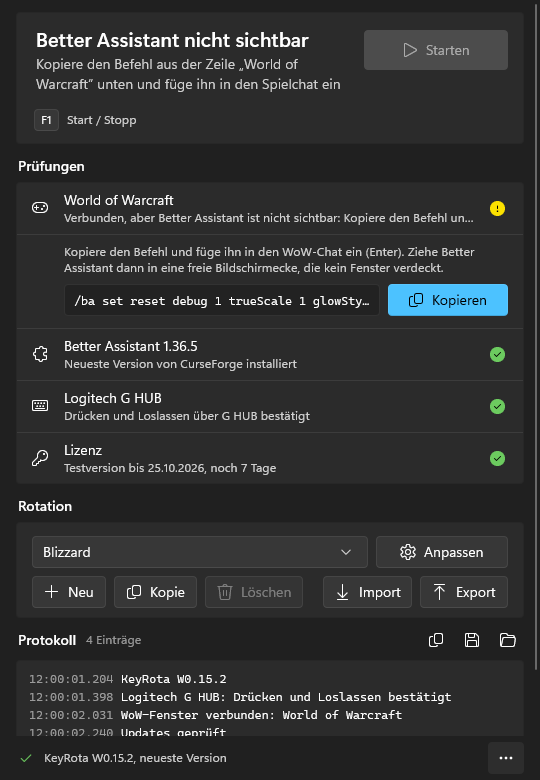Click the Löschen button

254,592
